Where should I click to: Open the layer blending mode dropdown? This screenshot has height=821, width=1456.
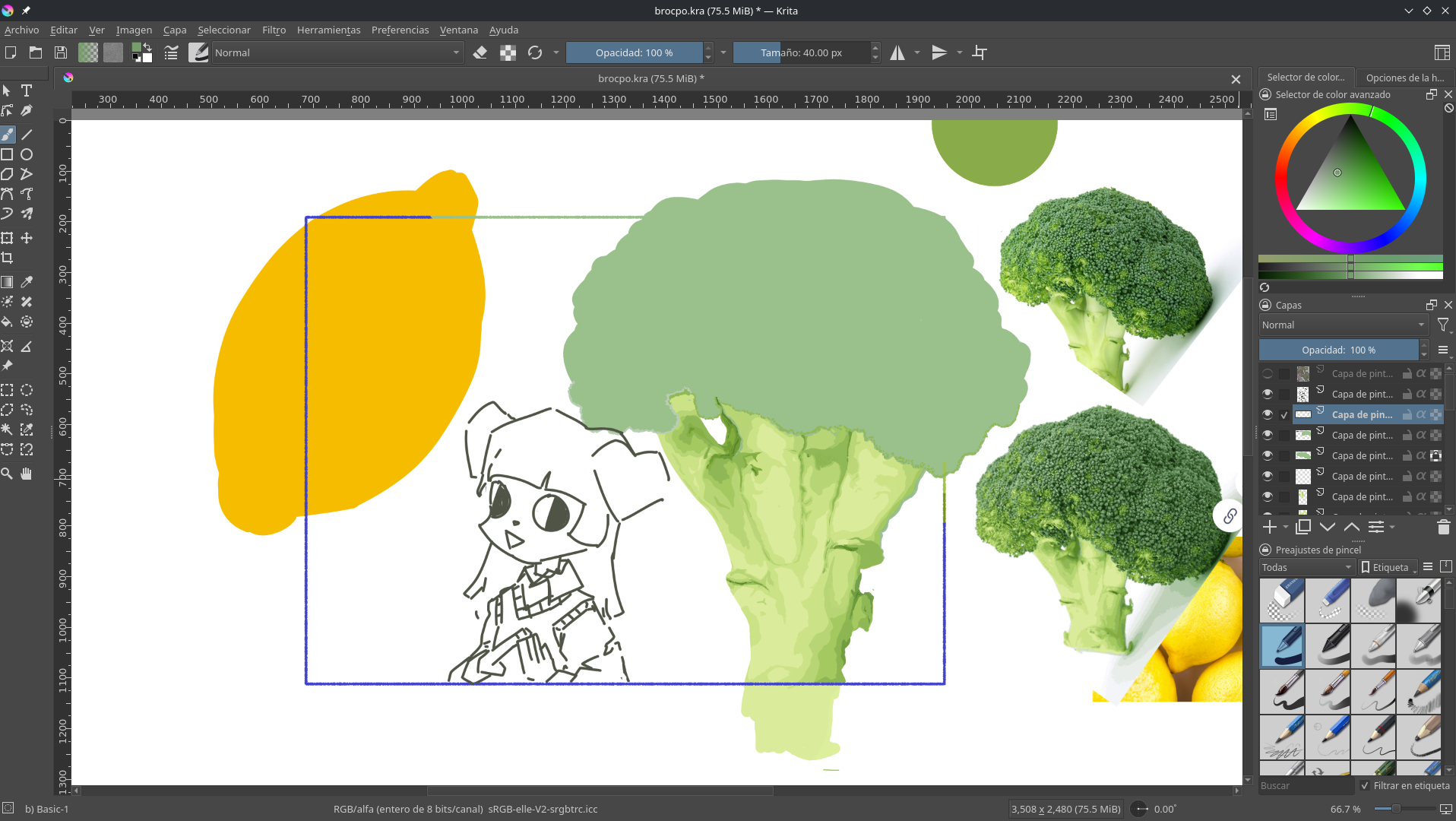tap(1343, 325)
